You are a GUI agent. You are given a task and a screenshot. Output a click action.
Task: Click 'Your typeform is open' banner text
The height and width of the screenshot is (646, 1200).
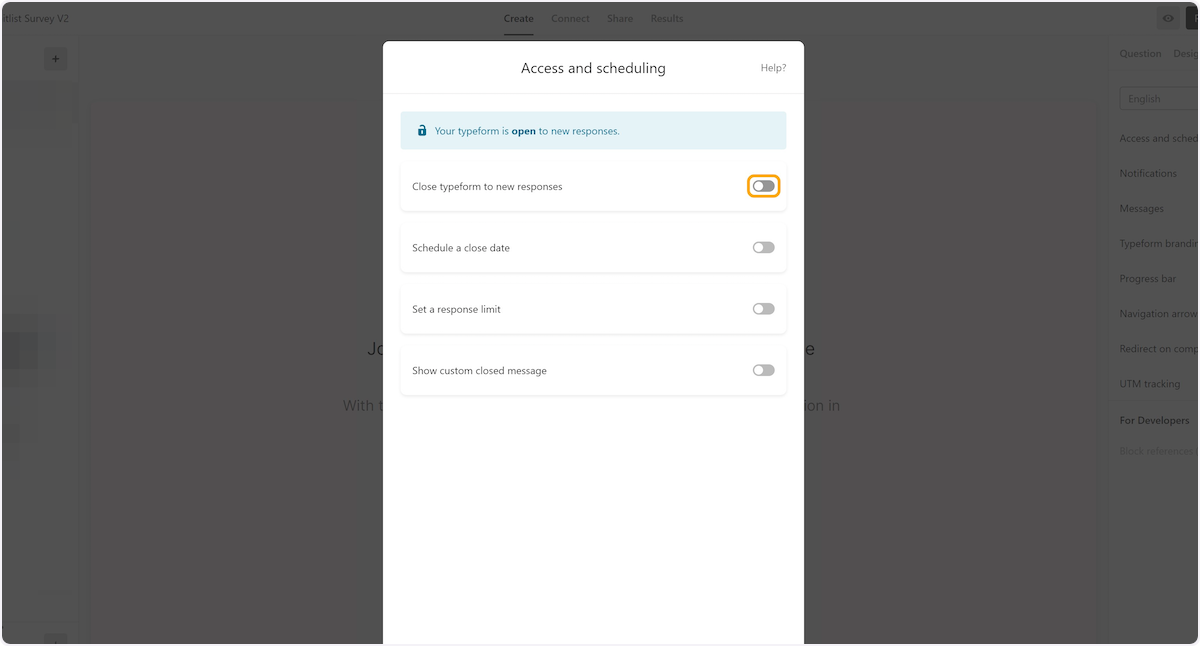[x=527, y=131]
